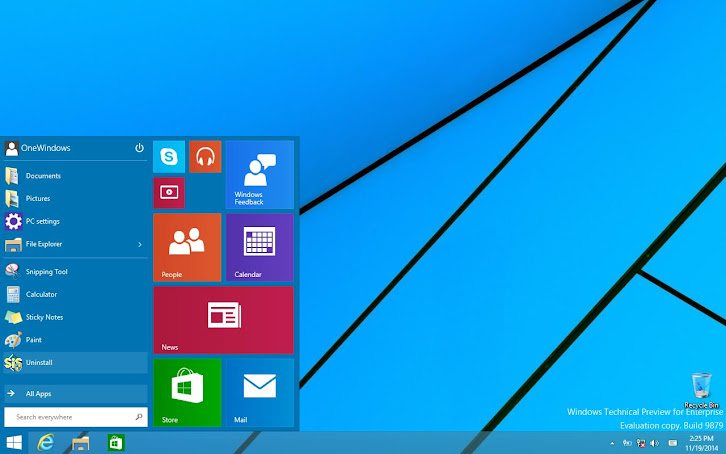Viewport: 726px width, 454px height.
Task: Select the Uninstall entry
Action: point(75,362)
